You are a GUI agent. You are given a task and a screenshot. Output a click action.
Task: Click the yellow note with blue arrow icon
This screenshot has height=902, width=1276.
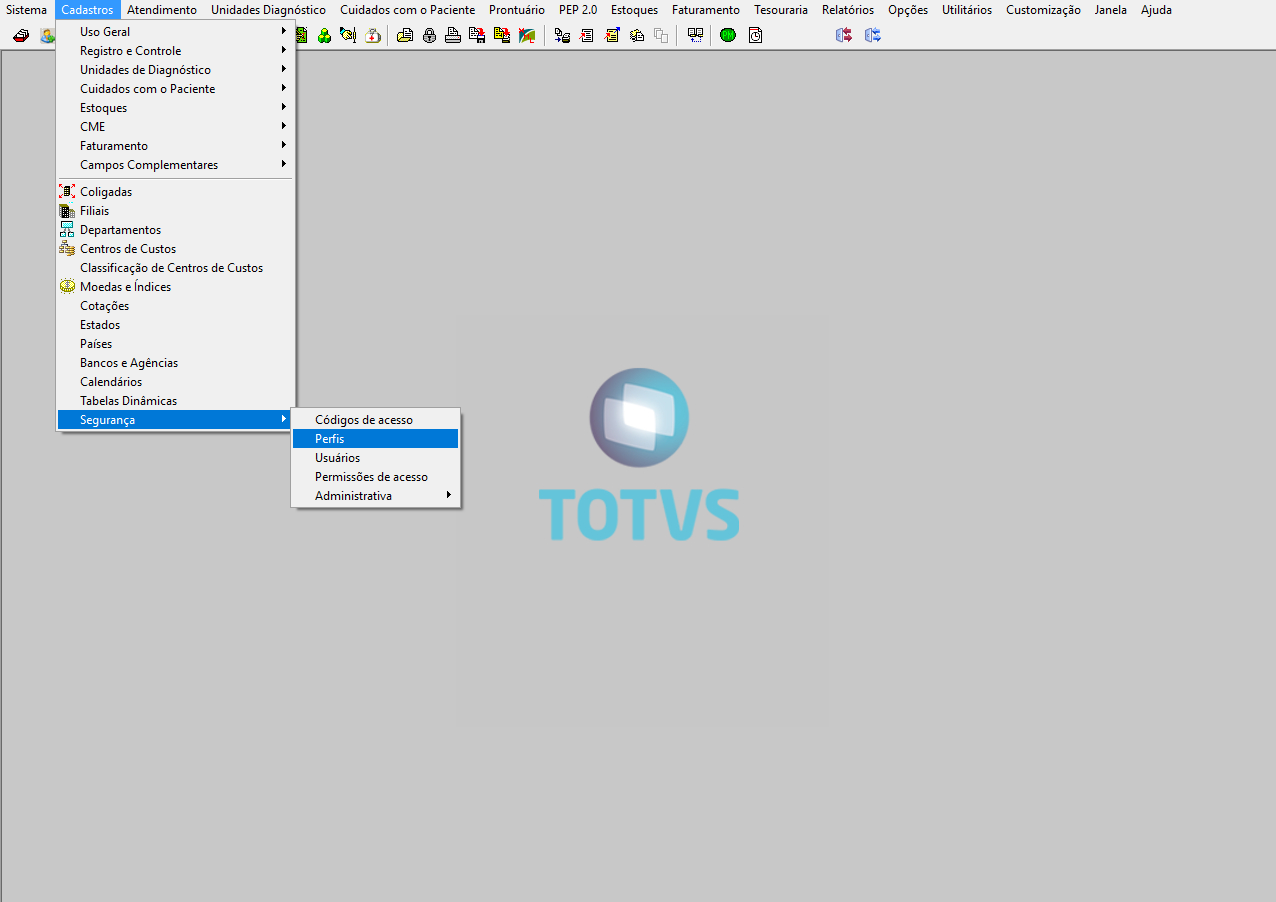click(x=612, y=35)
